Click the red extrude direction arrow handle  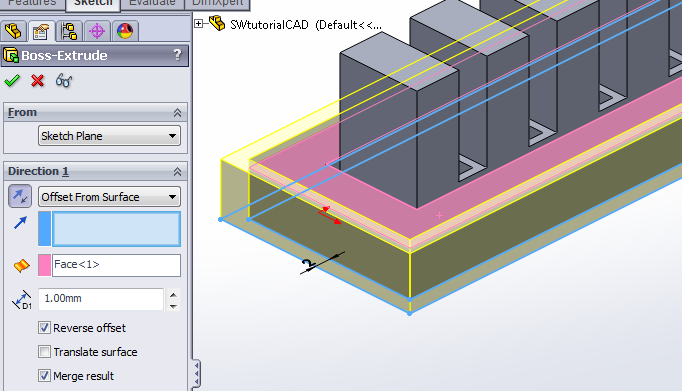tap(330, 215)
